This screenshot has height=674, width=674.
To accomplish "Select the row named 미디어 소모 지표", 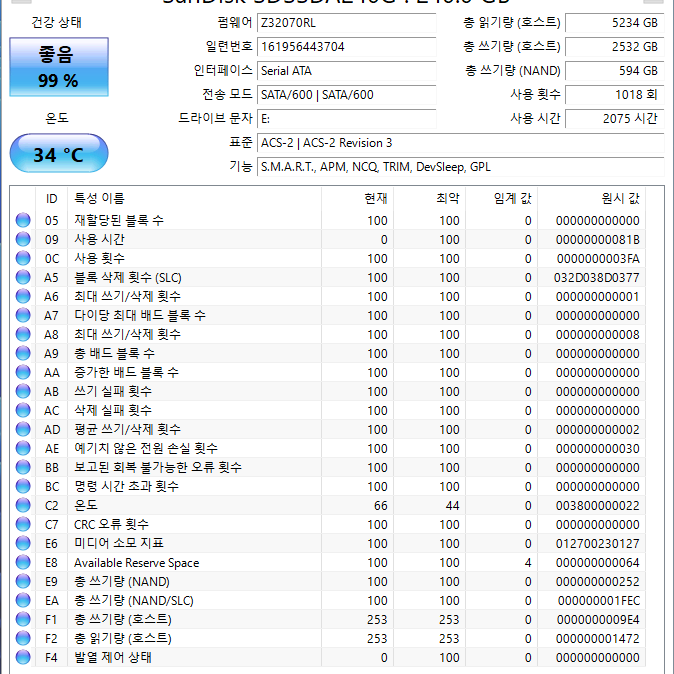I will tap(329, 543).
